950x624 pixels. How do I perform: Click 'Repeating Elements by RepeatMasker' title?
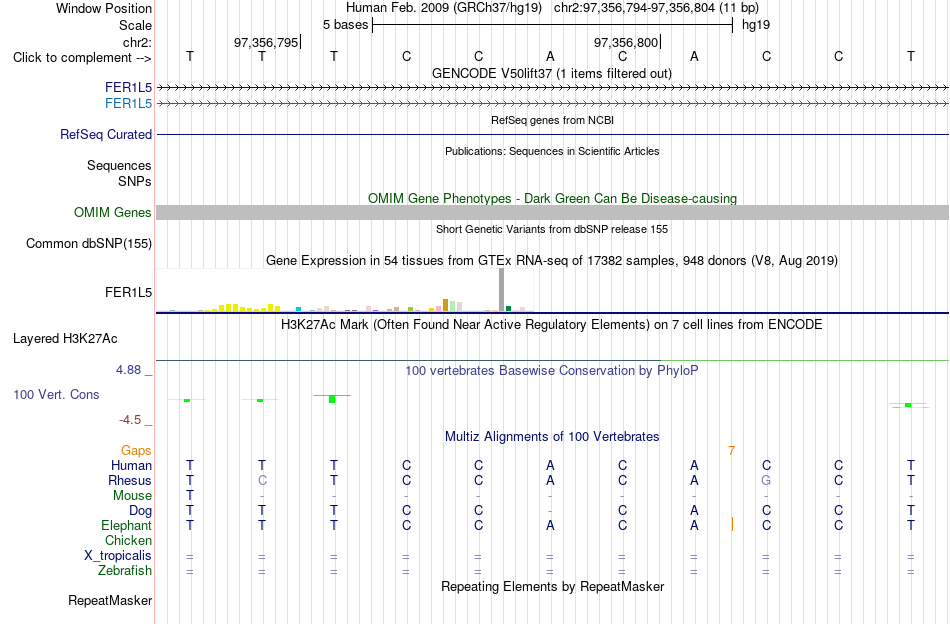[552, 586]
